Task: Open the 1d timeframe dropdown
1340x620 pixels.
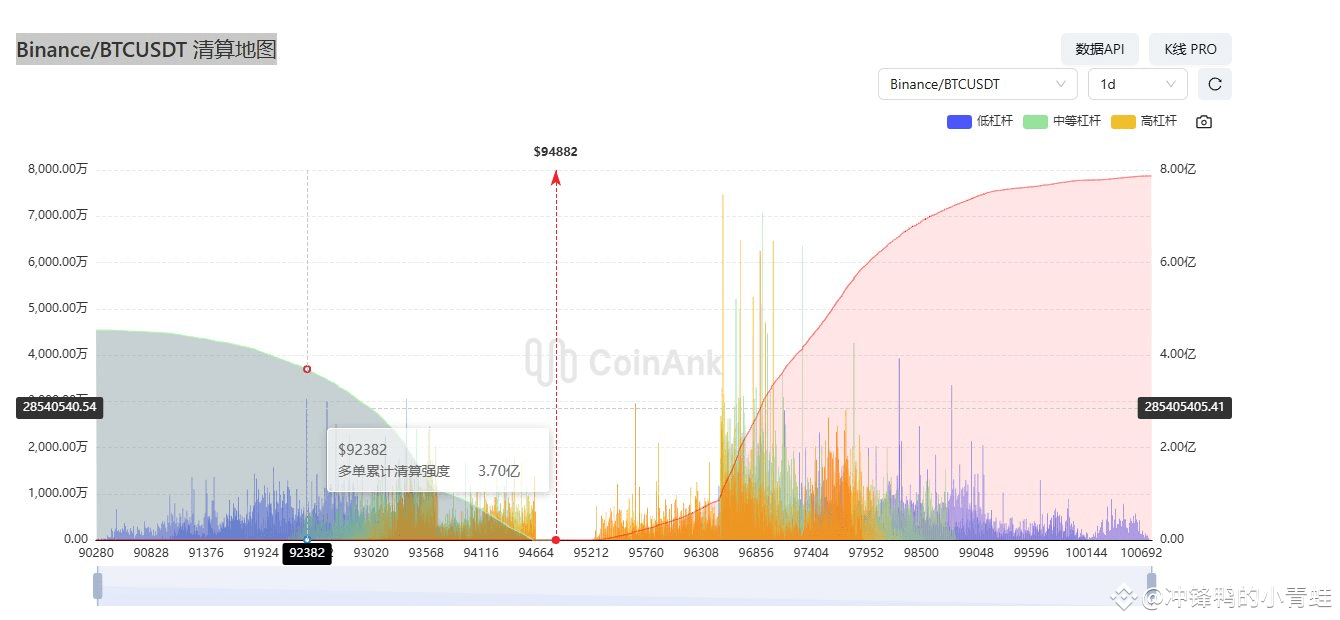Action: tap(1137, 84)
